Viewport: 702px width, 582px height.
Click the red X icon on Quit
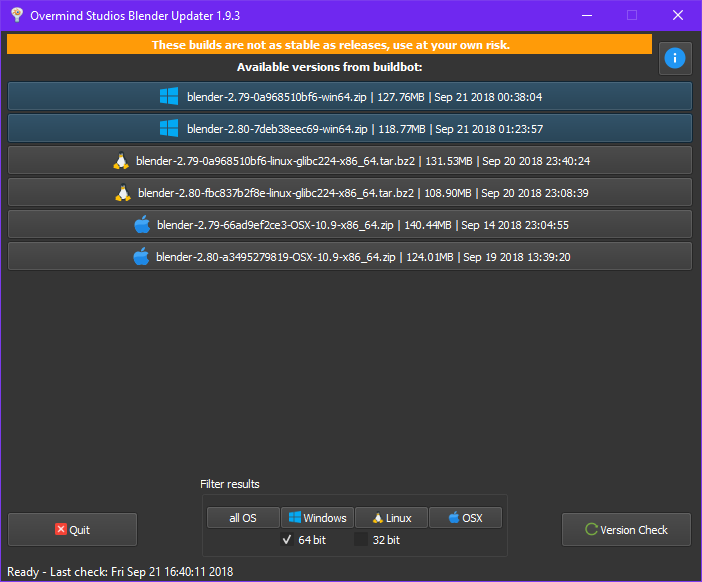tap(61, 529)
